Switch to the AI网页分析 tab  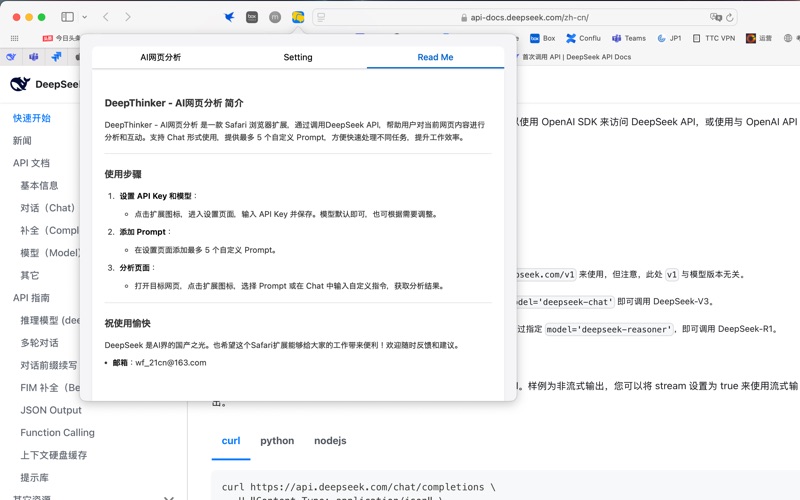pos(161,57)
